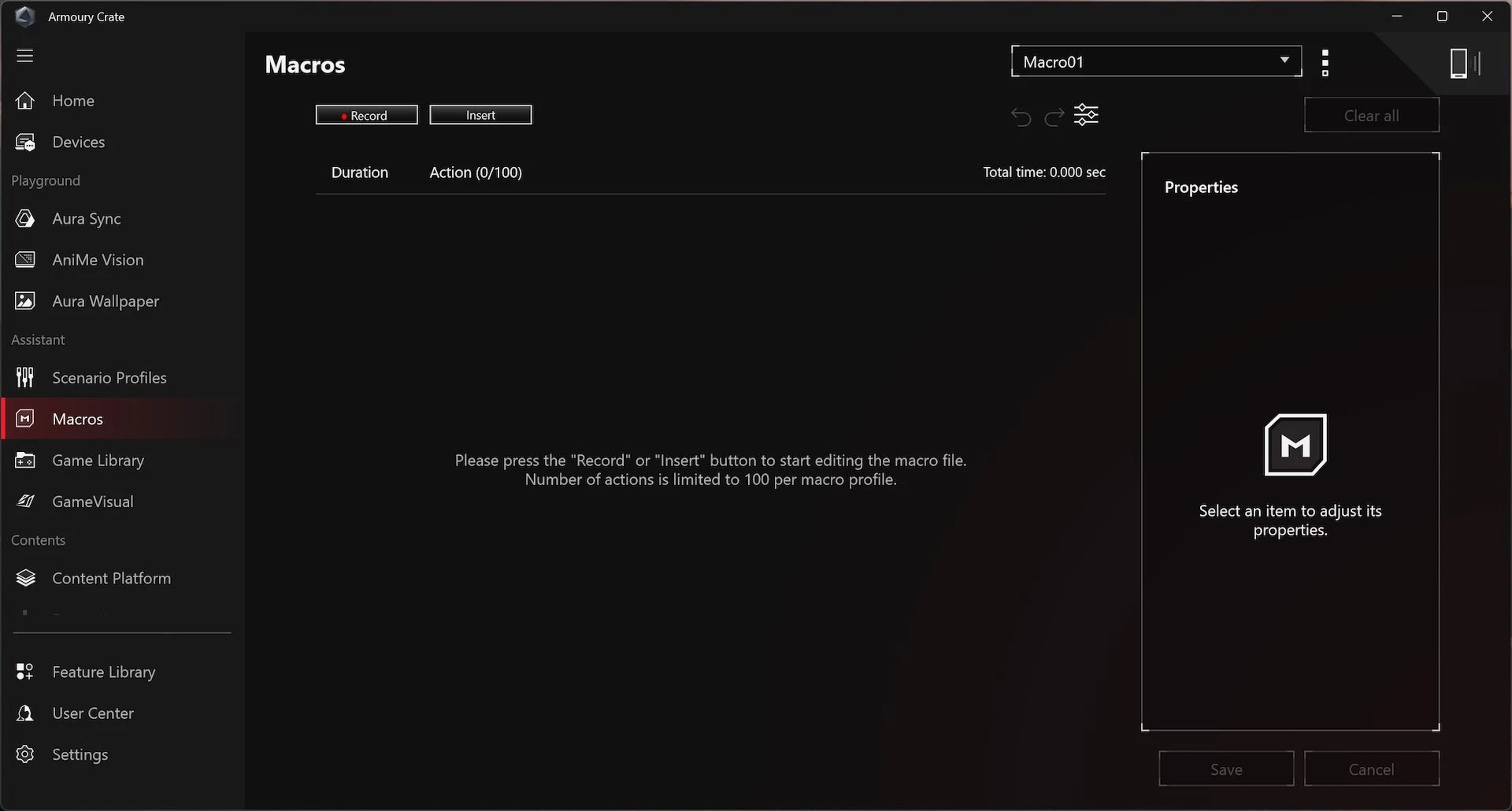This screenshot has width=1512, height=811.
Task: Click the Aura Wallpaper icon
Action: (x=25, y=301)
